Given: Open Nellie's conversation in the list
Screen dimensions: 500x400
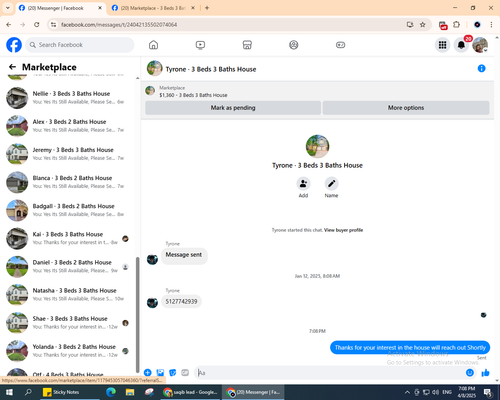Looking at the screenshot, I should 69,98.
